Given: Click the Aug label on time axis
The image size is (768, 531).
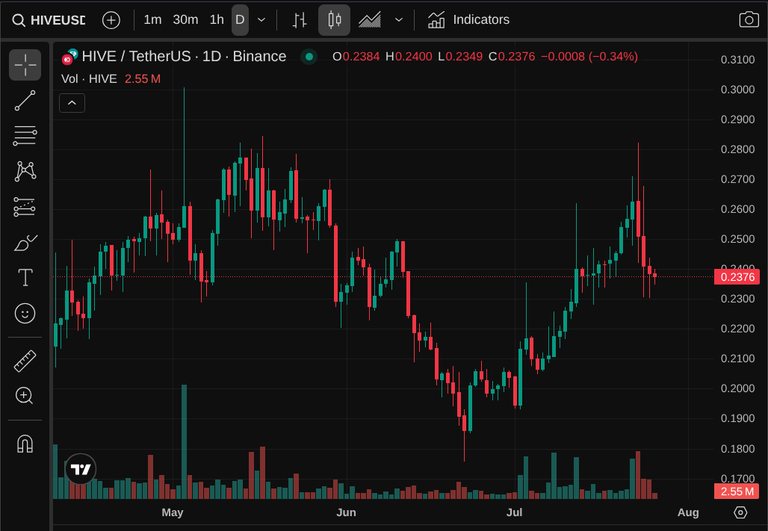Looking at the screenshot, I should pyautogui.click(x=688, y=512).
